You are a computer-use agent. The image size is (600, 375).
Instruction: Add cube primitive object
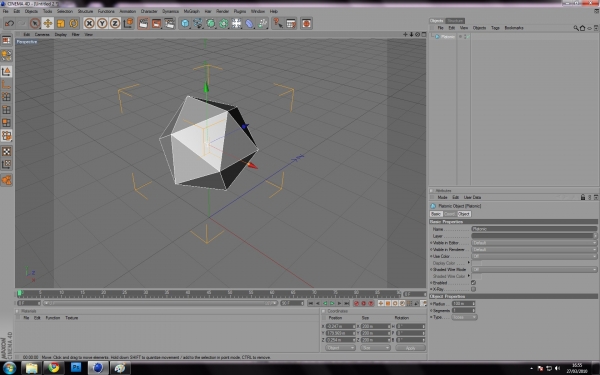[185, 23]
